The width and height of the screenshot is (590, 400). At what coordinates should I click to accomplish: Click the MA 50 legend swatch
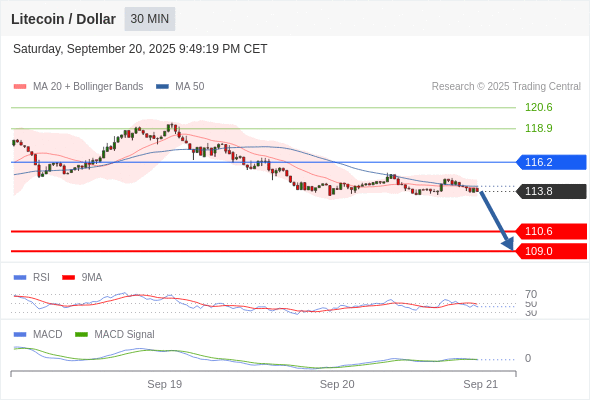[162, 87]
